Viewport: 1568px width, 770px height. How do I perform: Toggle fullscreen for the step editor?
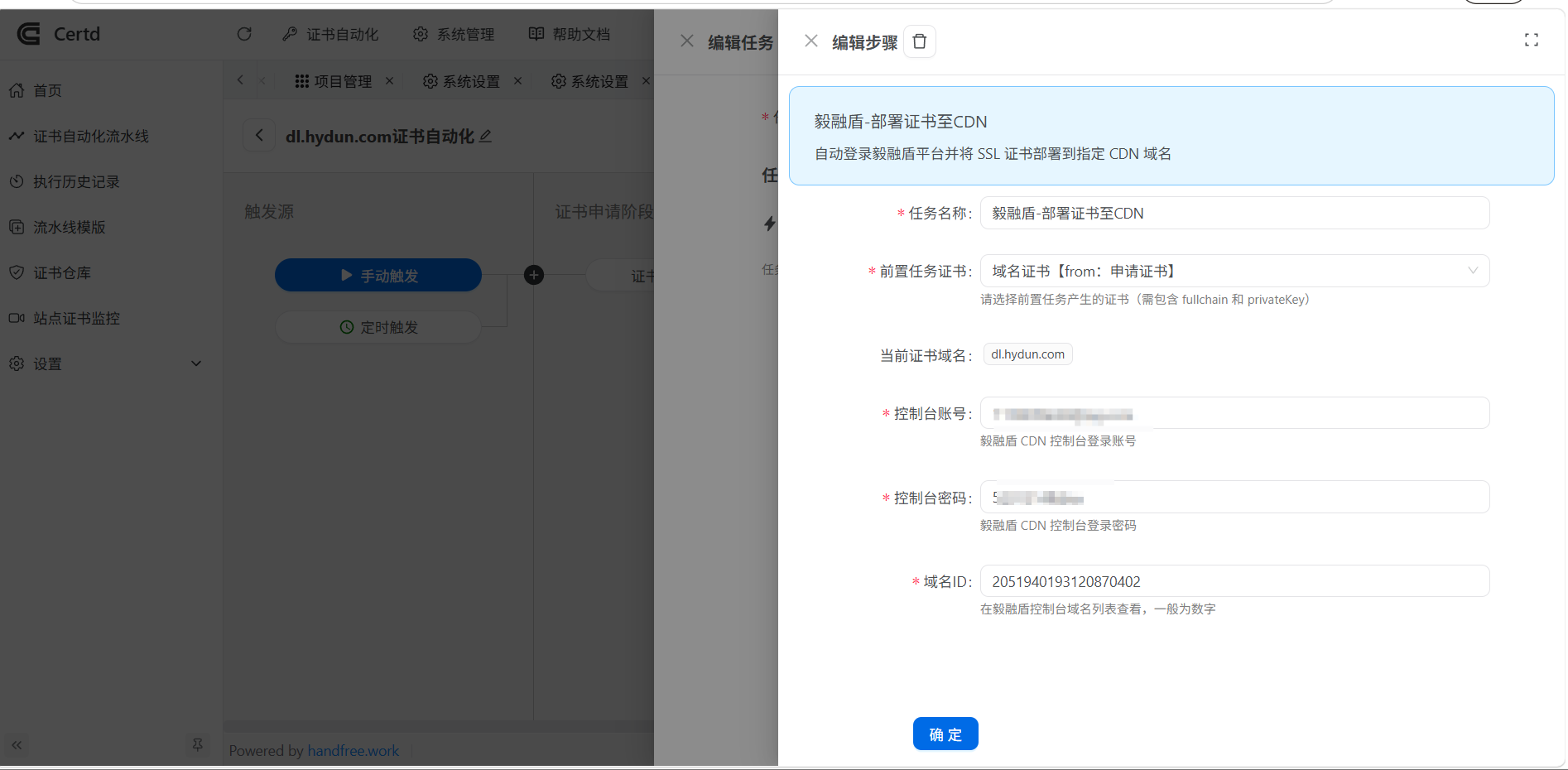pyautogui.click(x=1532, y=40)
